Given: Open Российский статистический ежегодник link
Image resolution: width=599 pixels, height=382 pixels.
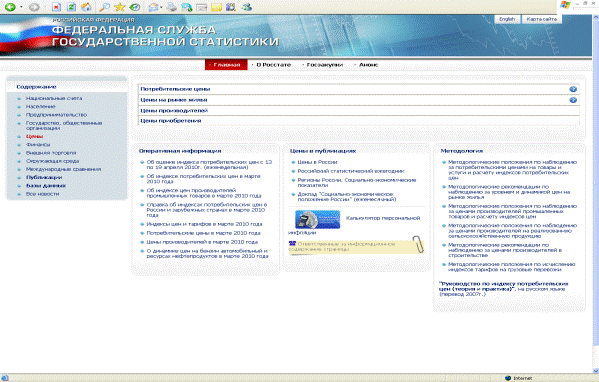Looking at the screenshot, I should click(x=351, y=171).
